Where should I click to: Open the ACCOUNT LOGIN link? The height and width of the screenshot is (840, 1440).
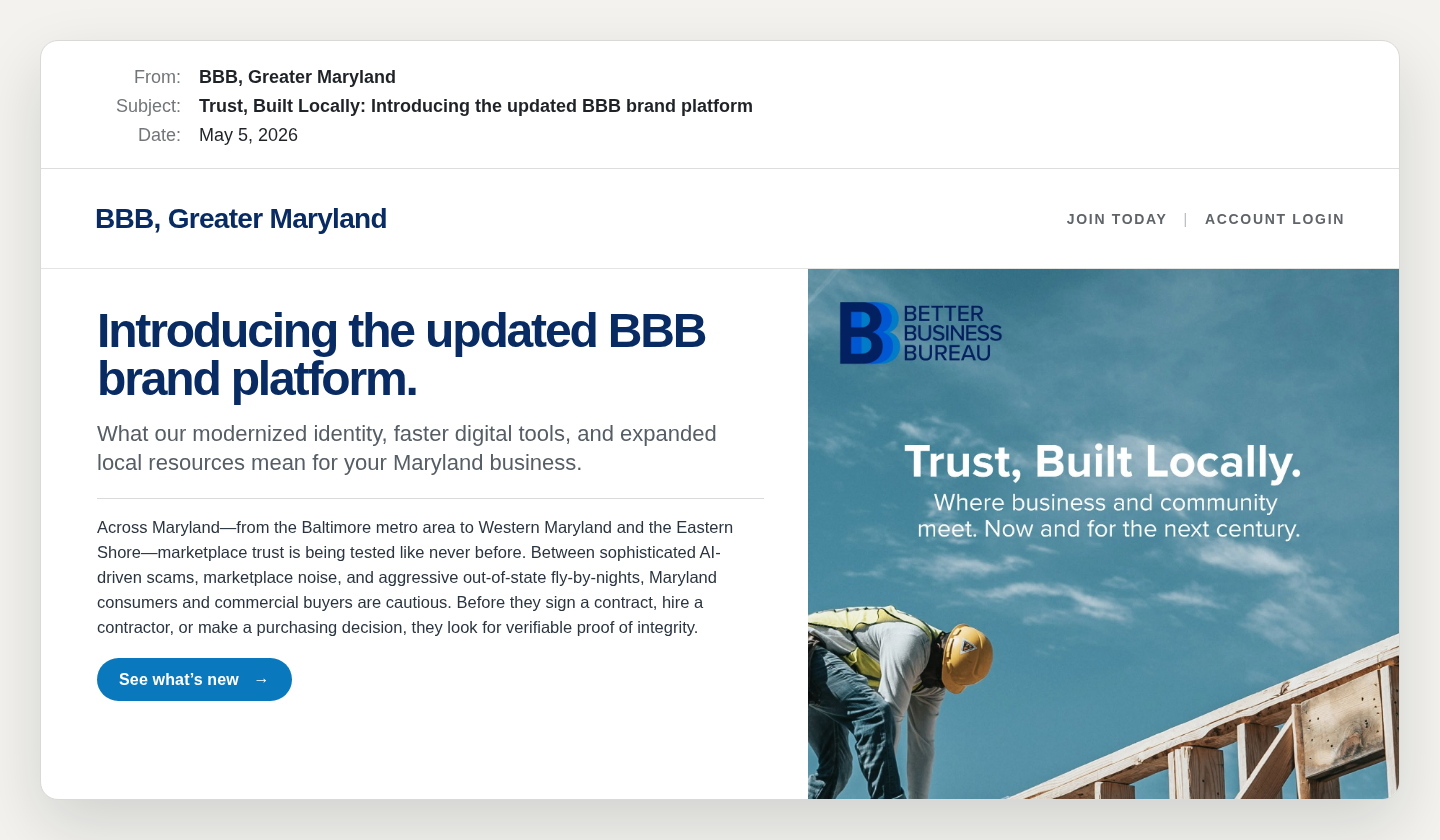pyautogui.click(x=1274, y=219)
